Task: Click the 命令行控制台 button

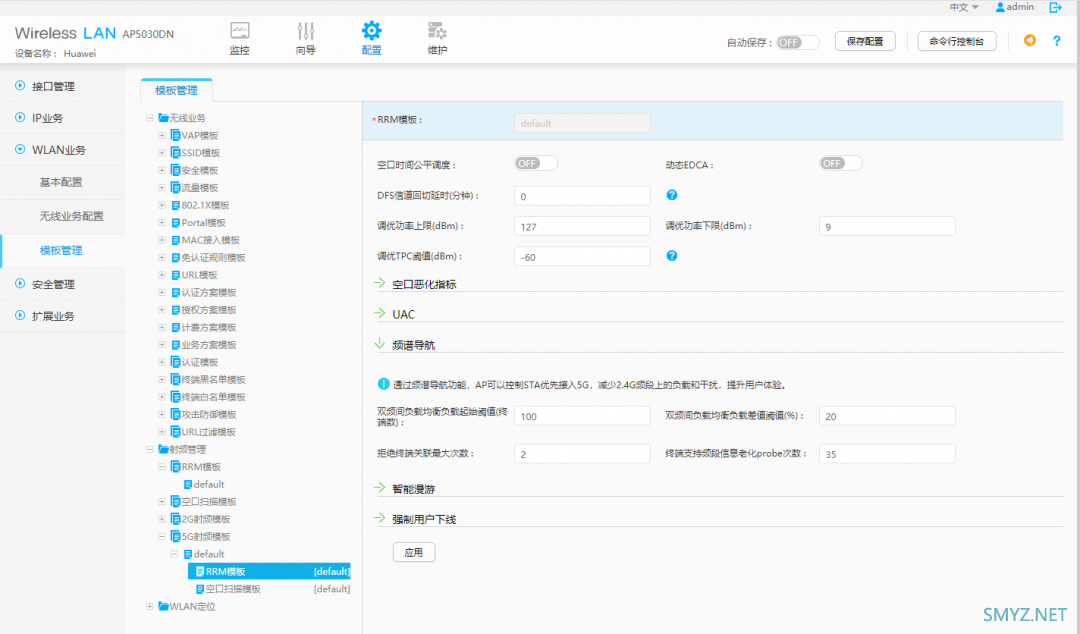Action: point(957,41)
